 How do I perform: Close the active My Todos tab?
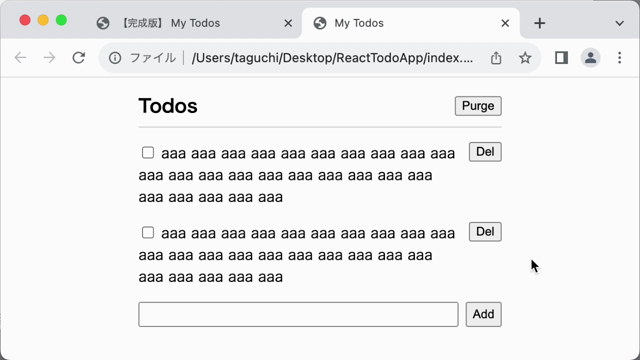coord(505,23)
